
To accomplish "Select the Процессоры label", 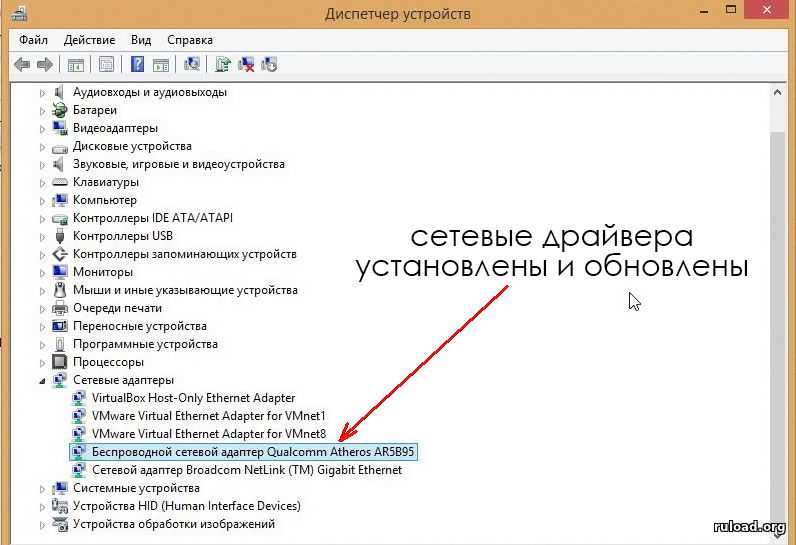I will point(108,362).
